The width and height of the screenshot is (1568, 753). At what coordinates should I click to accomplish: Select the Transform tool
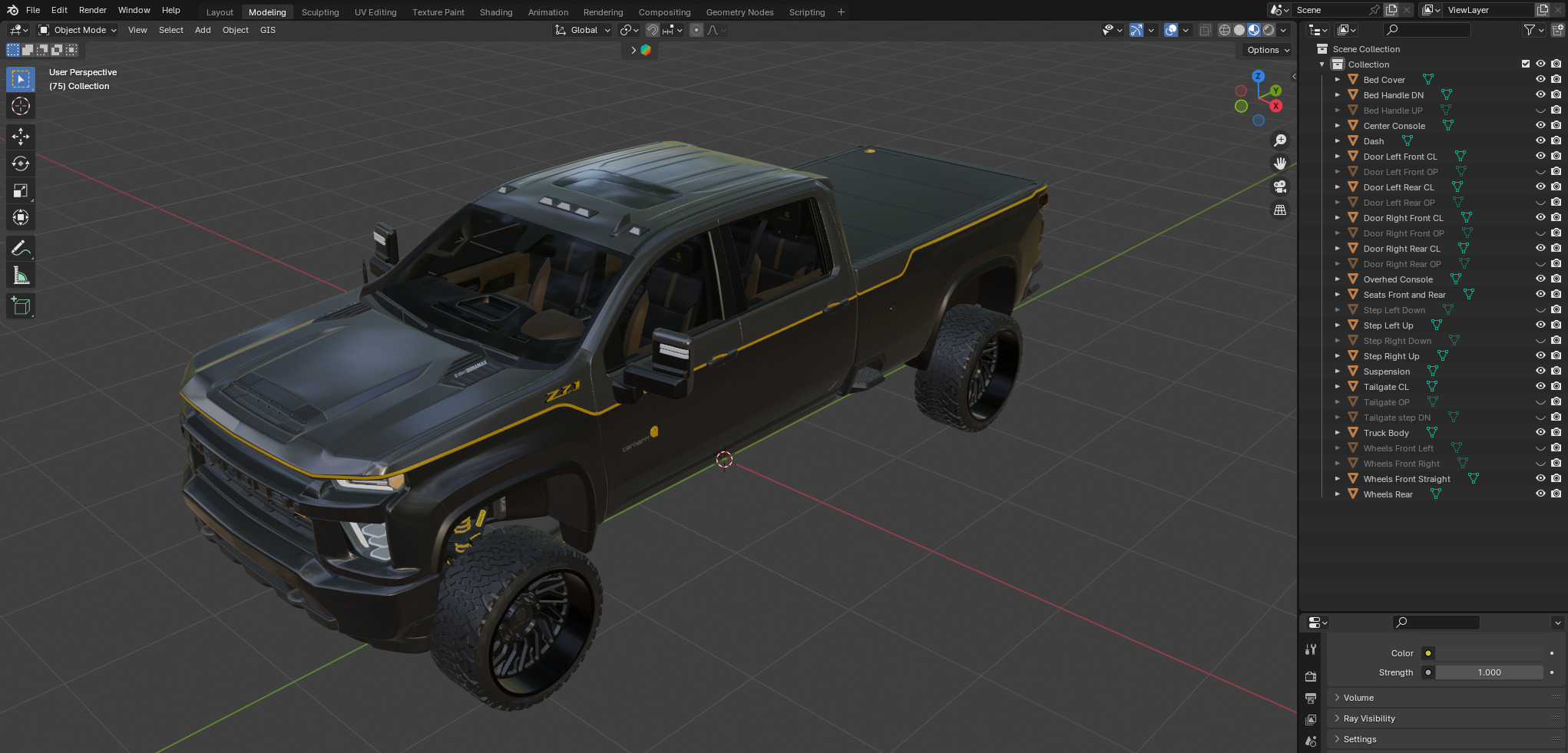pyautogui.click(x=21, y=217)
